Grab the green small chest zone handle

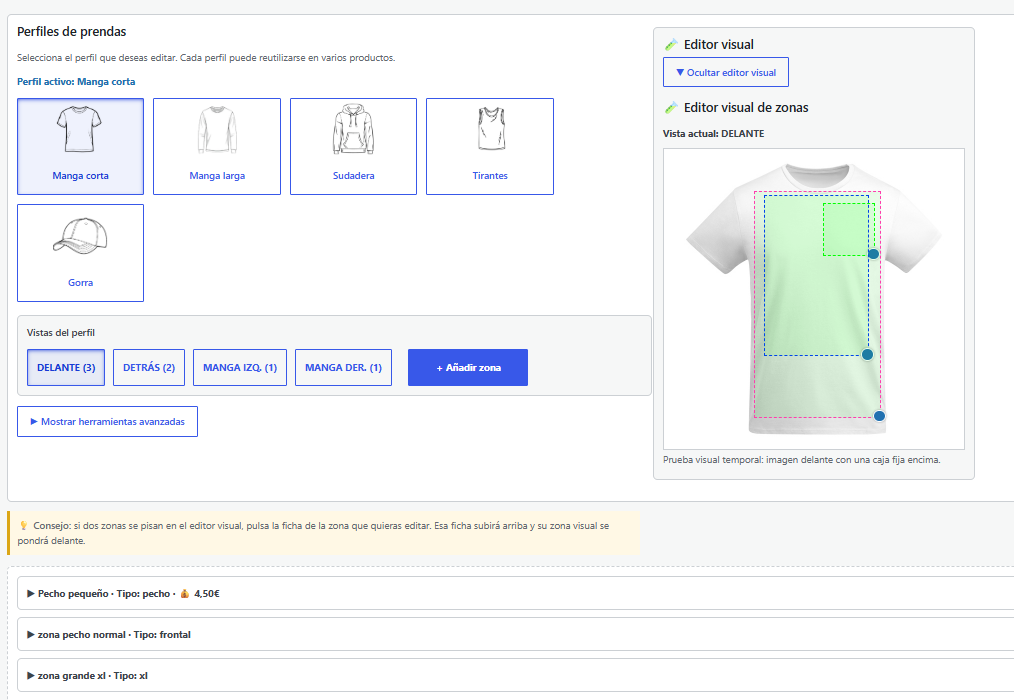873,254
